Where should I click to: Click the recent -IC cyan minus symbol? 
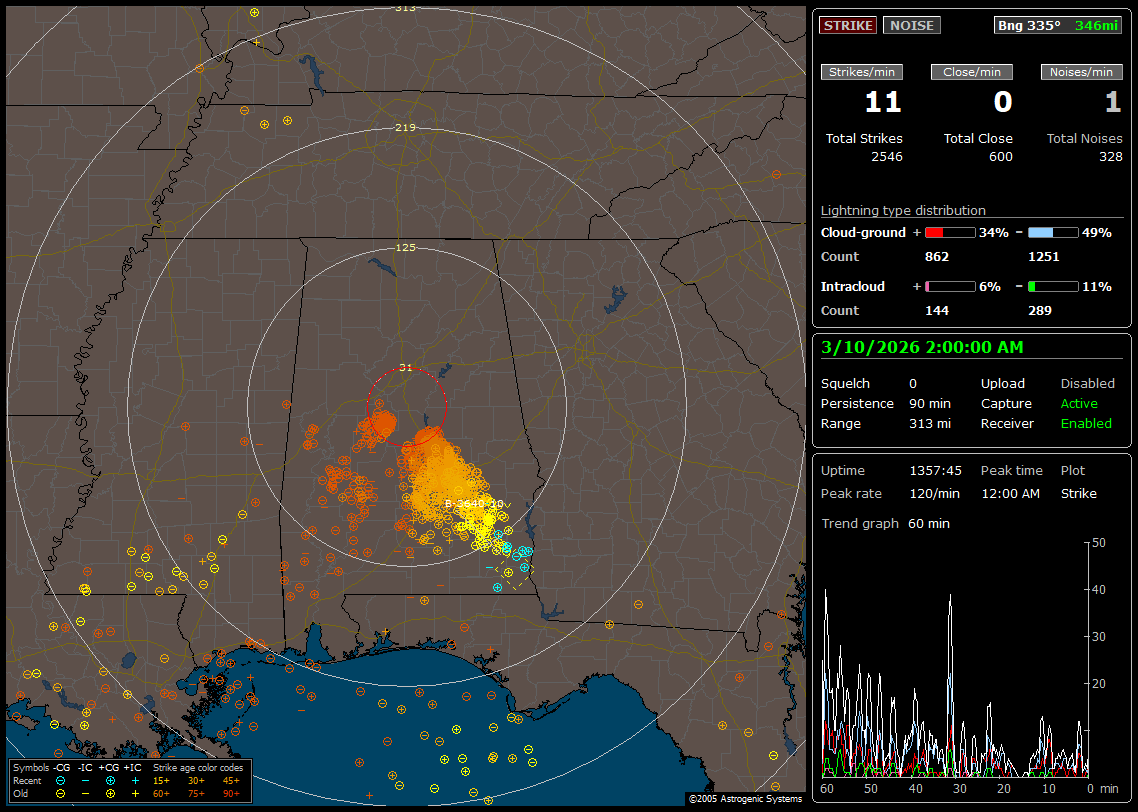click(86, 780)
